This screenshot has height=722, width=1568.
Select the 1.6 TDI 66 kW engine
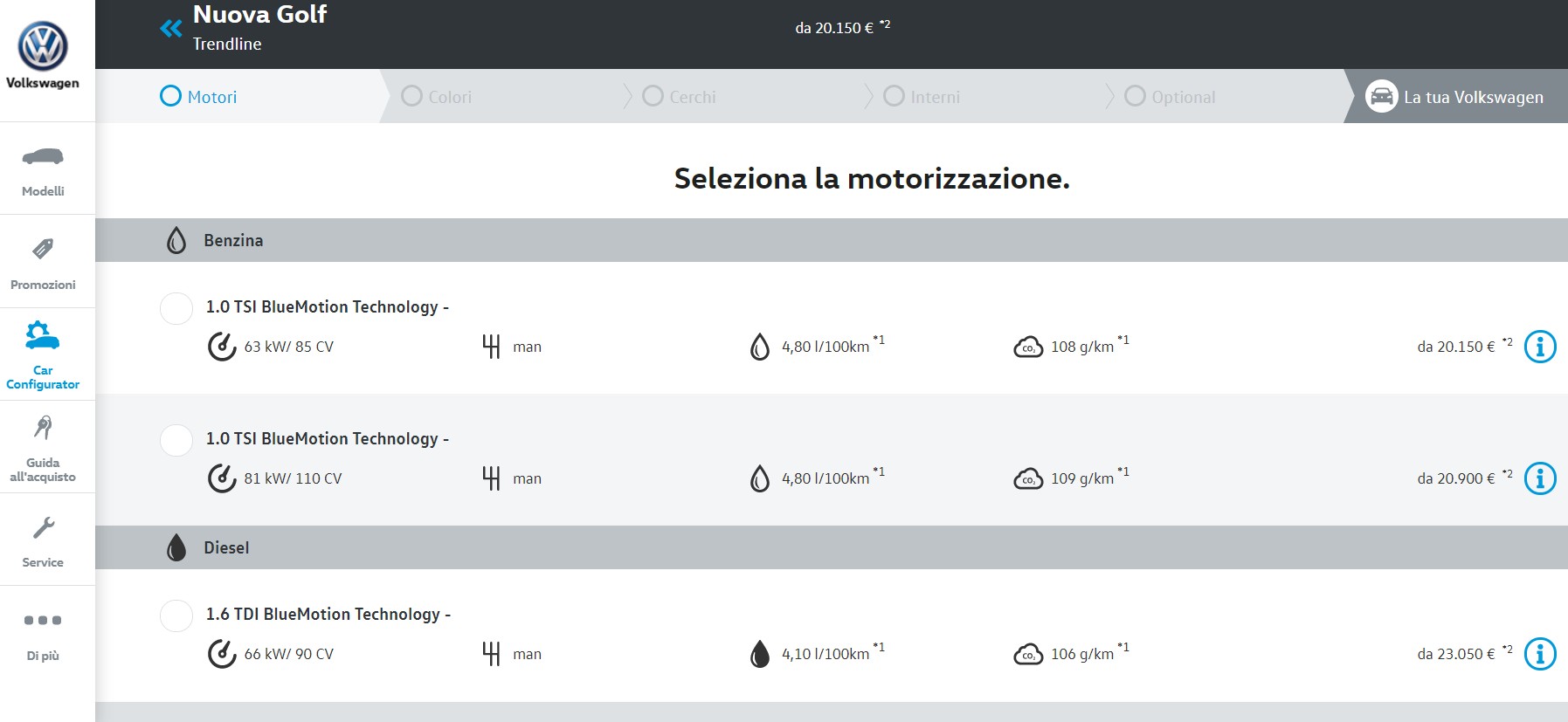point(176,615)
